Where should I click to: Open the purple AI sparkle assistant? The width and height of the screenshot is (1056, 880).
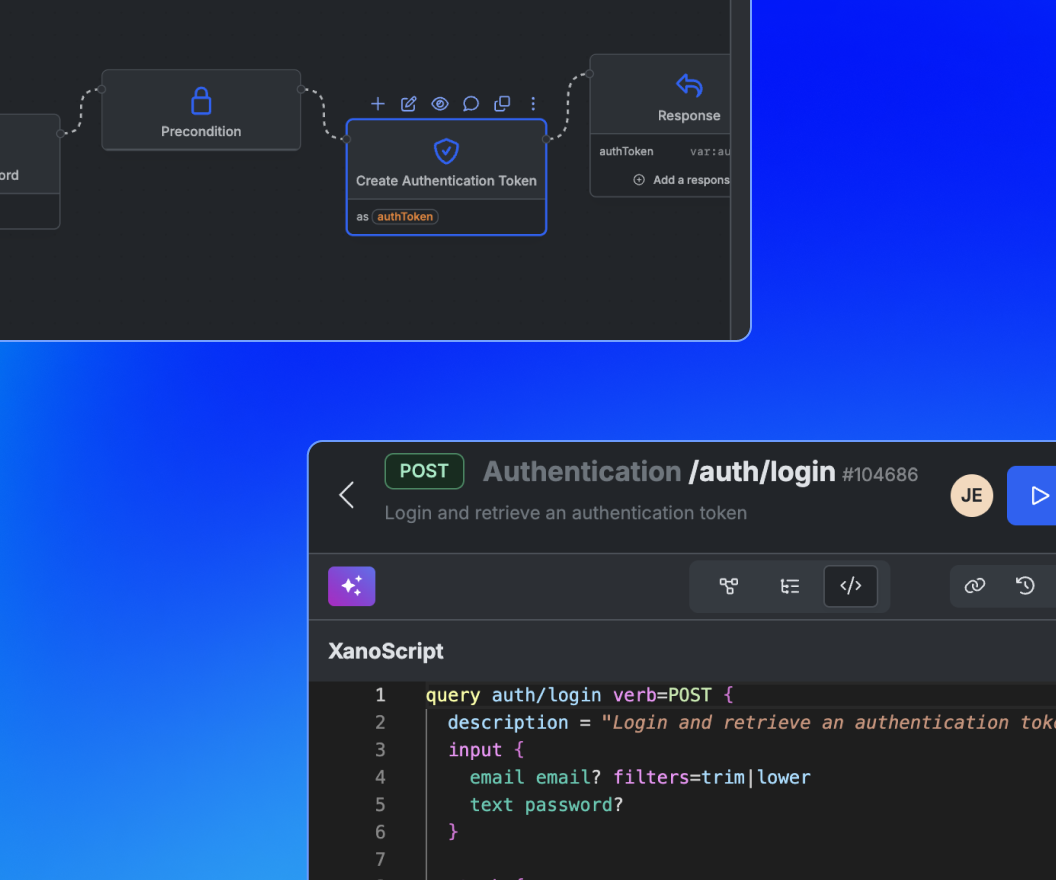[351, 586]
